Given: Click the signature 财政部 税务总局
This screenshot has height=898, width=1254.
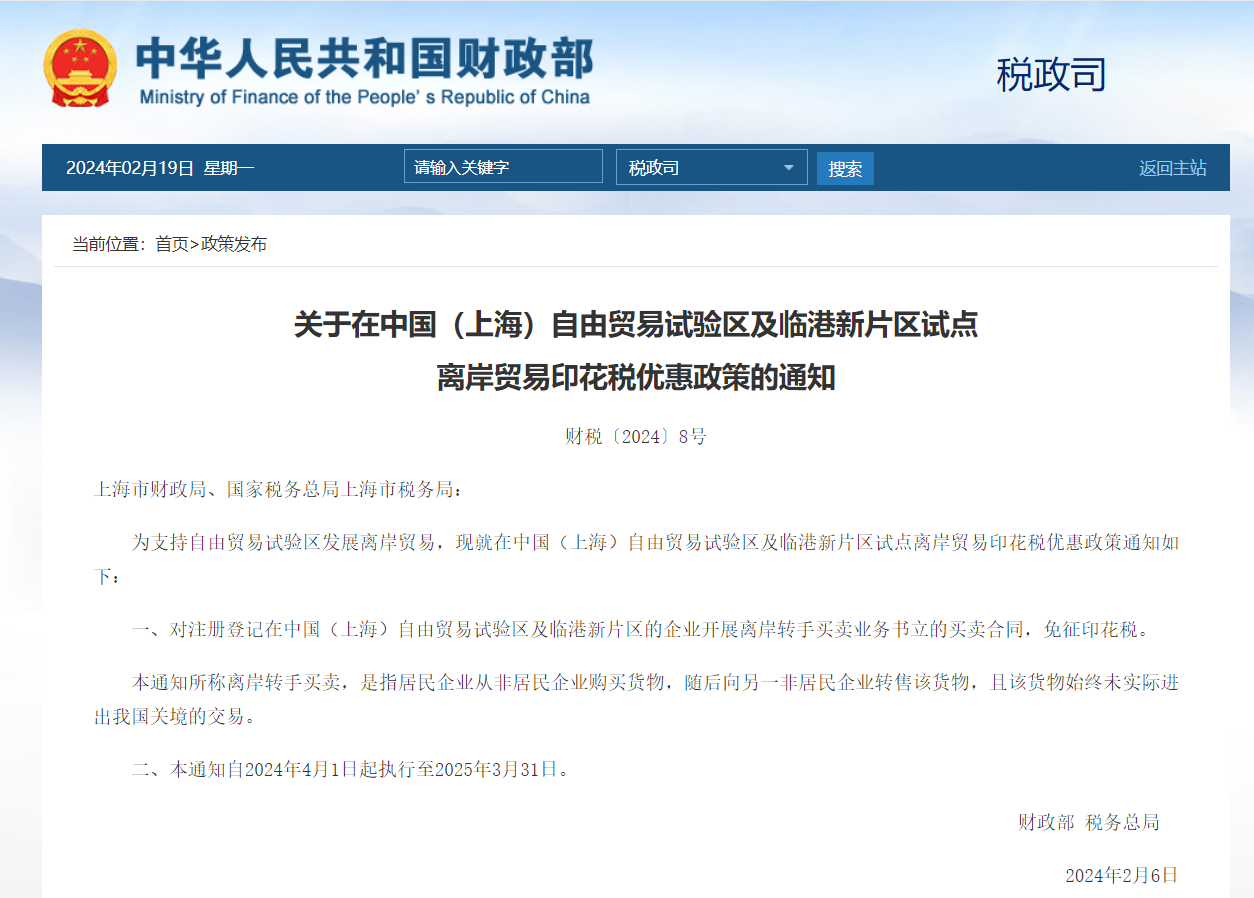Looking at the screenshot, I should click(x=1088, y=823).
